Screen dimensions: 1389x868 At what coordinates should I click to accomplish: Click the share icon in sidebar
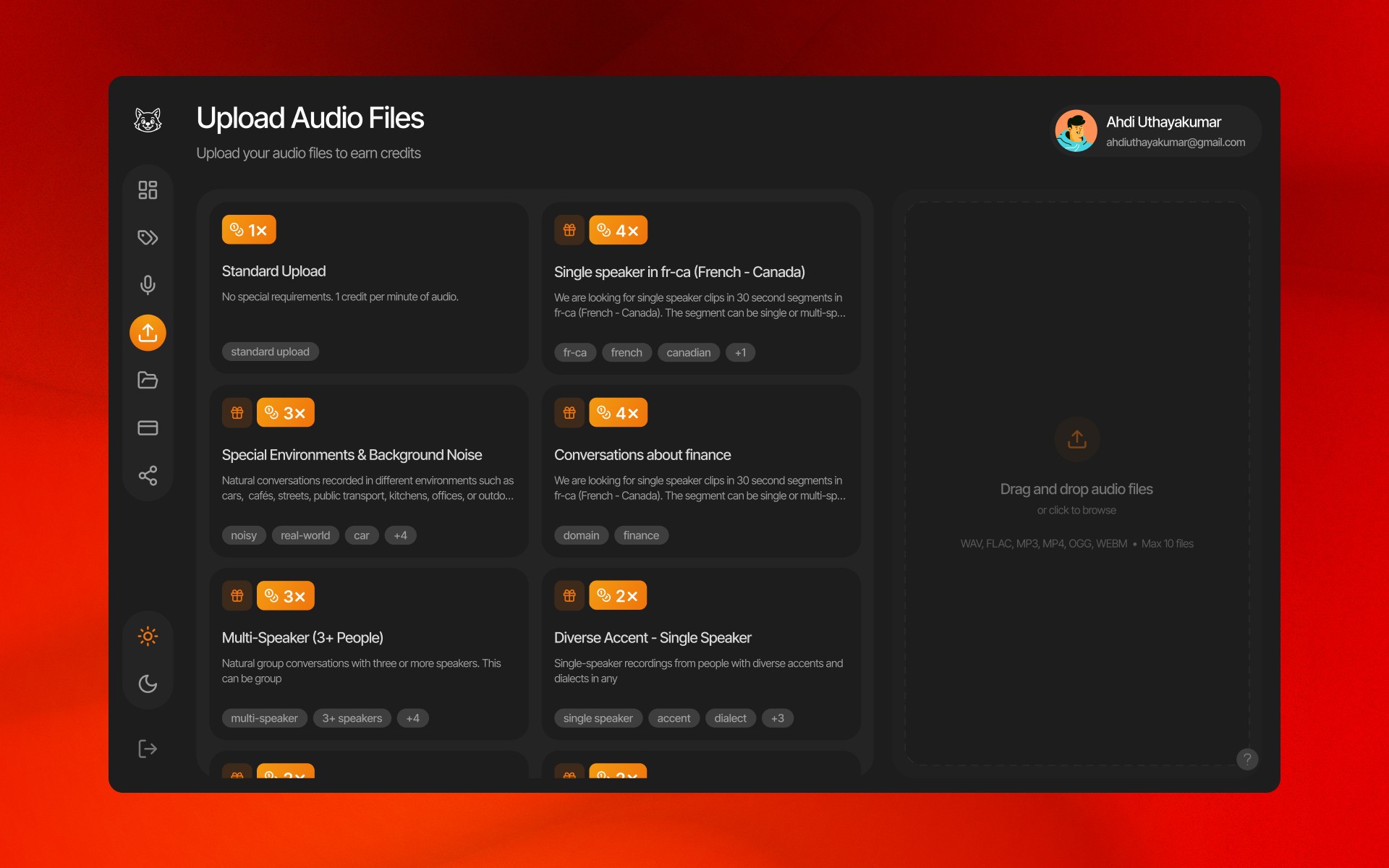coord(148,475)
